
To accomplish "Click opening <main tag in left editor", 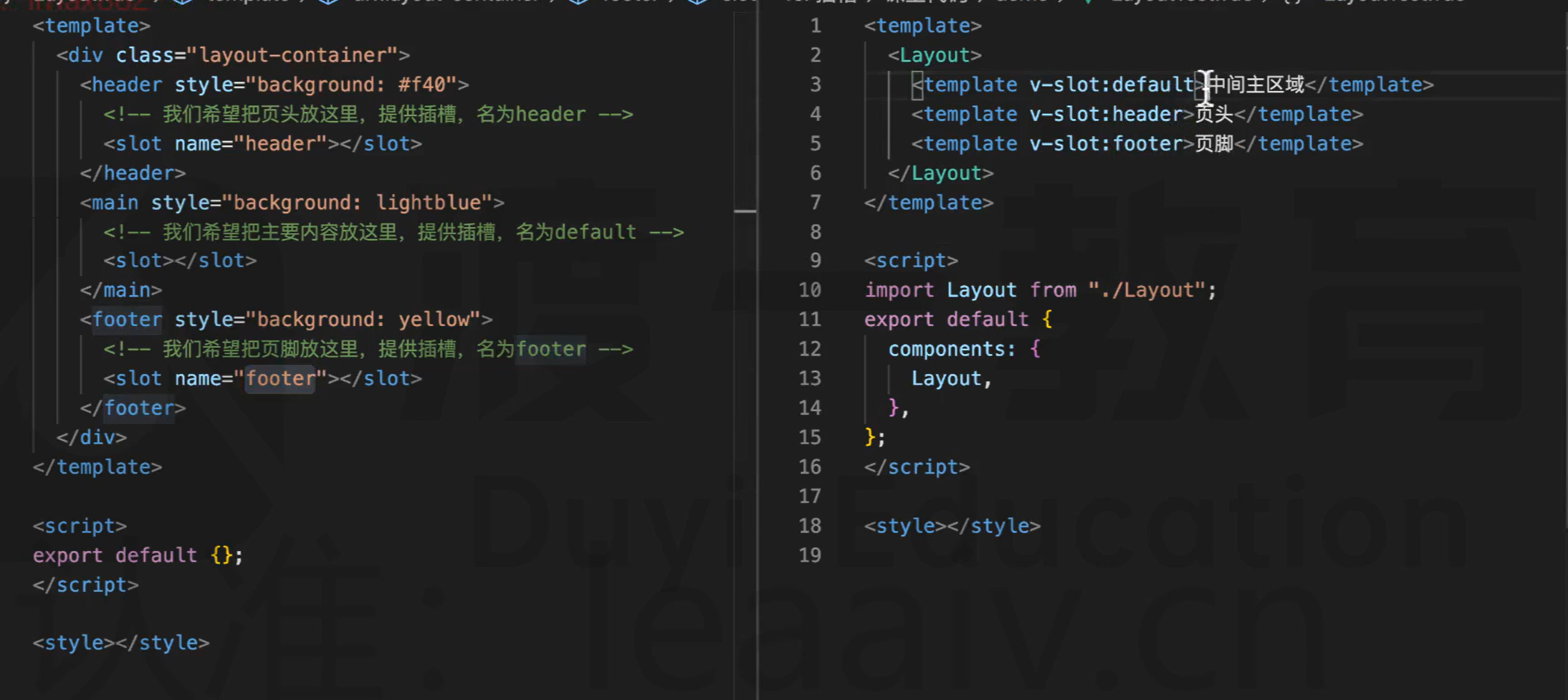I will [109, 203].
